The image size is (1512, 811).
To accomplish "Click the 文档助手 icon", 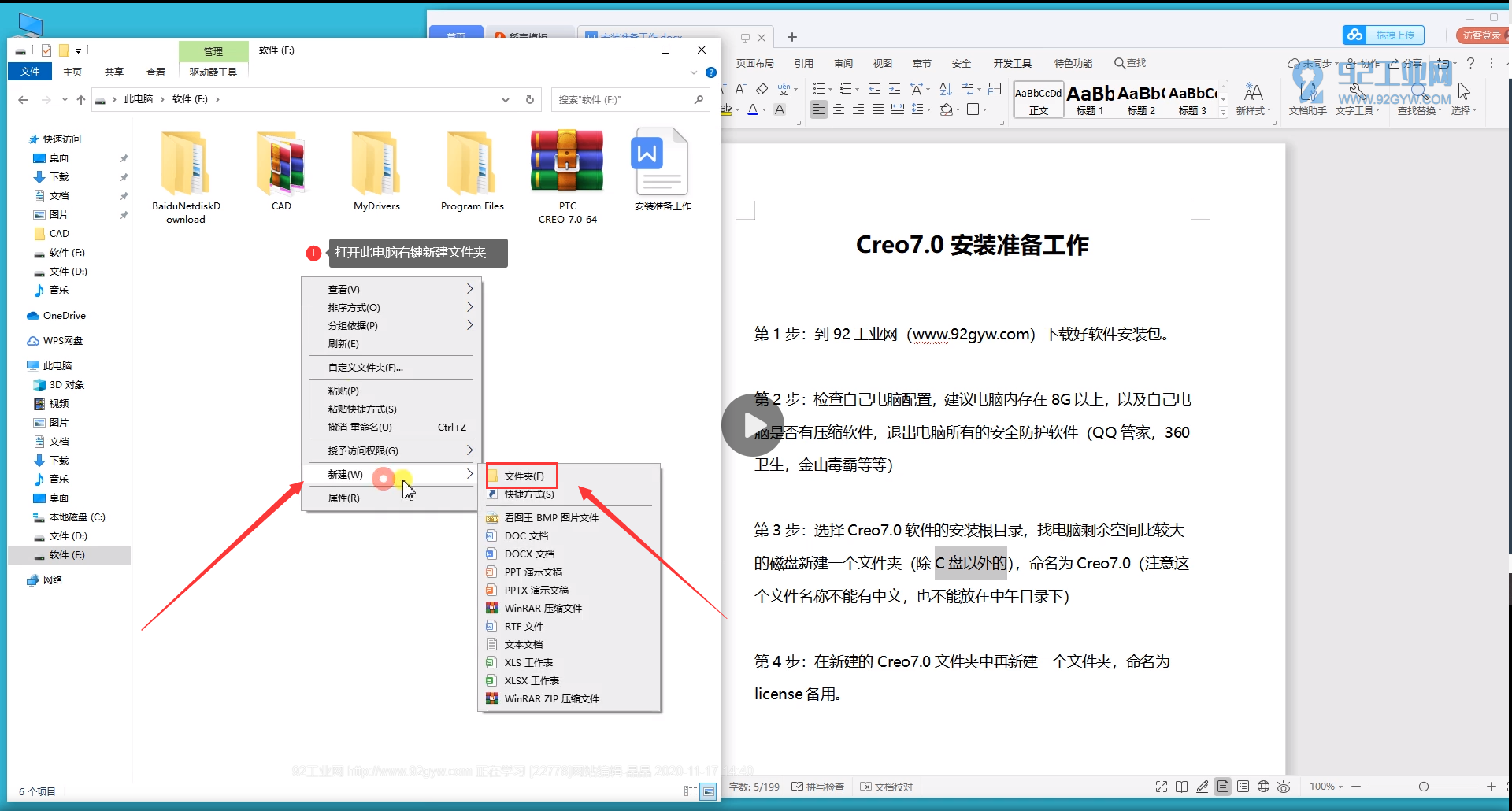I will (1307, 98).
